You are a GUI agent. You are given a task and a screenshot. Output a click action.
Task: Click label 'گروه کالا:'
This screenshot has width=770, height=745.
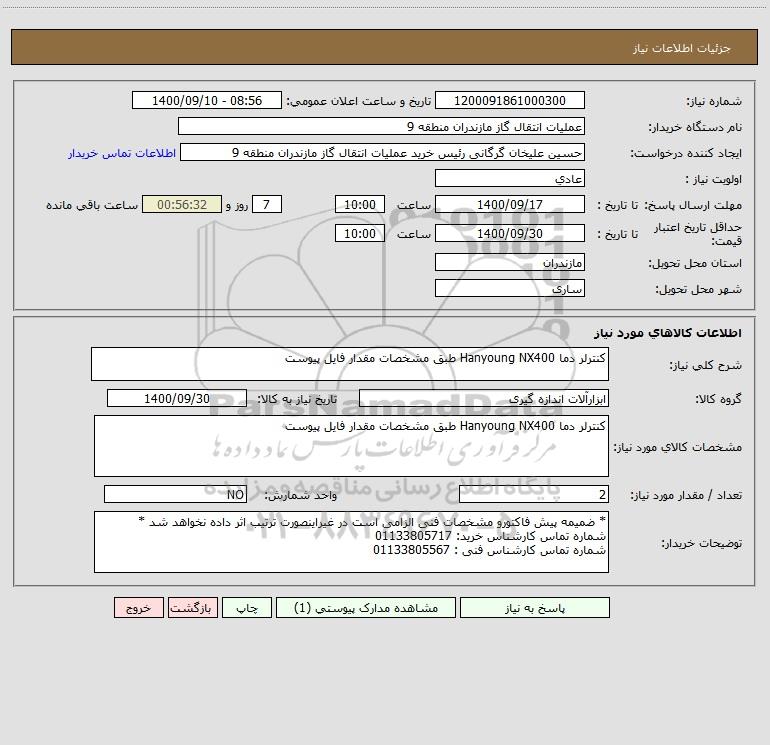click(718, 399)
